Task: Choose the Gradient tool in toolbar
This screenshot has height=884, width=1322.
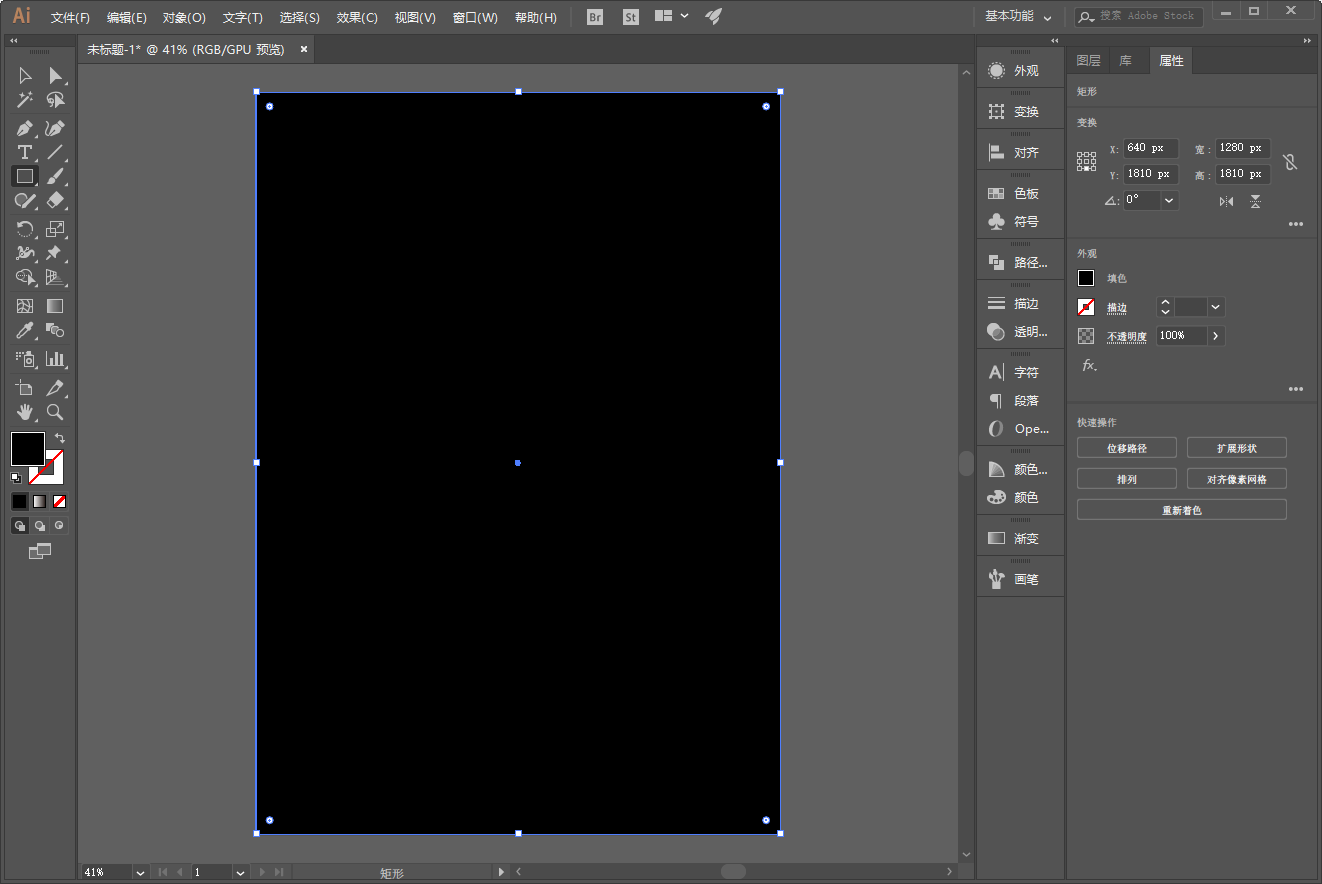Action: [x=56, y=306]
